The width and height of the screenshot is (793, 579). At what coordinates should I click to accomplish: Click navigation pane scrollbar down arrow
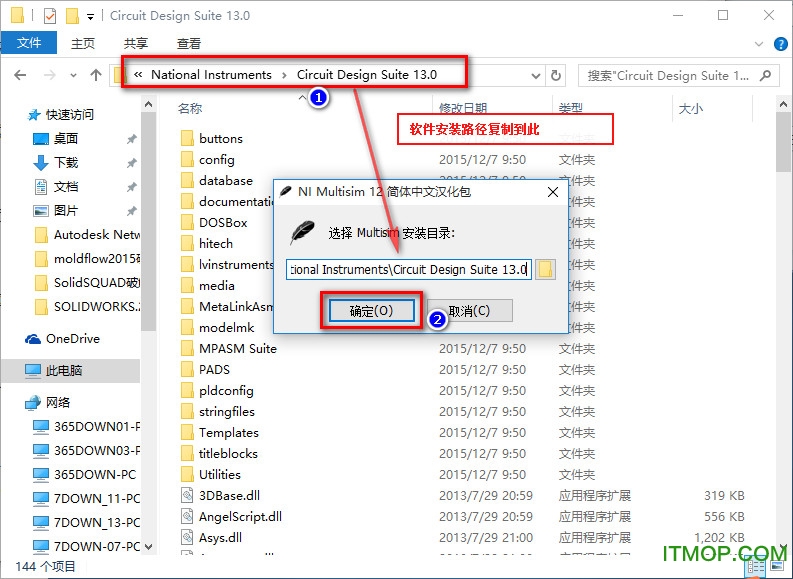coord(148,547)
